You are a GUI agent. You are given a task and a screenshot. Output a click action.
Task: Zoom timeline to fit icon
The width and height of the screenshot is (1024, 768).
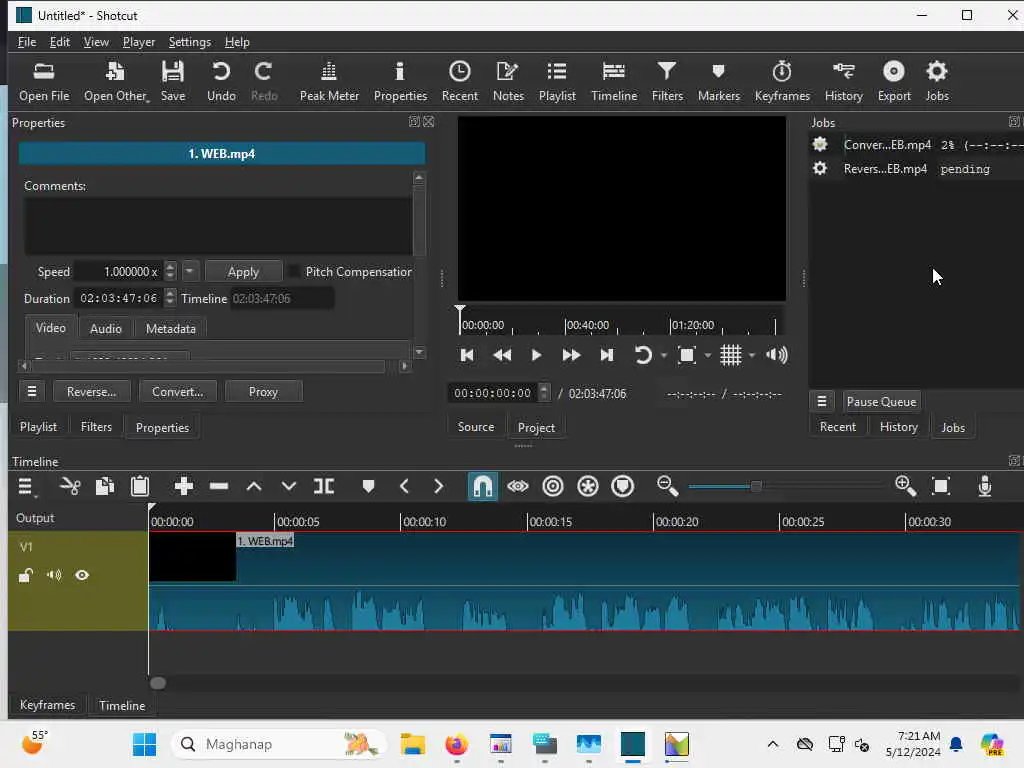pos(941,487)
